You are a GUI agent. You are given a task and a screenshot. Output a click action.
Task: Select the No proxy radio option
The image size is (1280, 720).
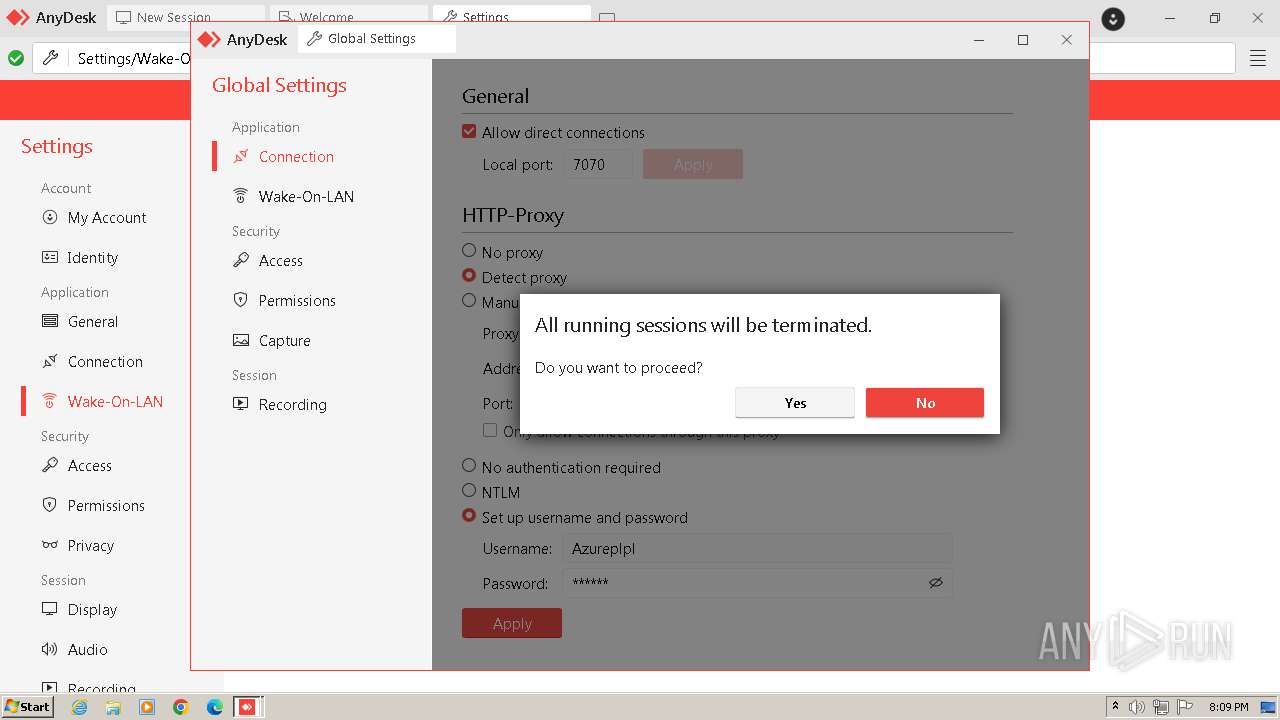coord(469,251)
